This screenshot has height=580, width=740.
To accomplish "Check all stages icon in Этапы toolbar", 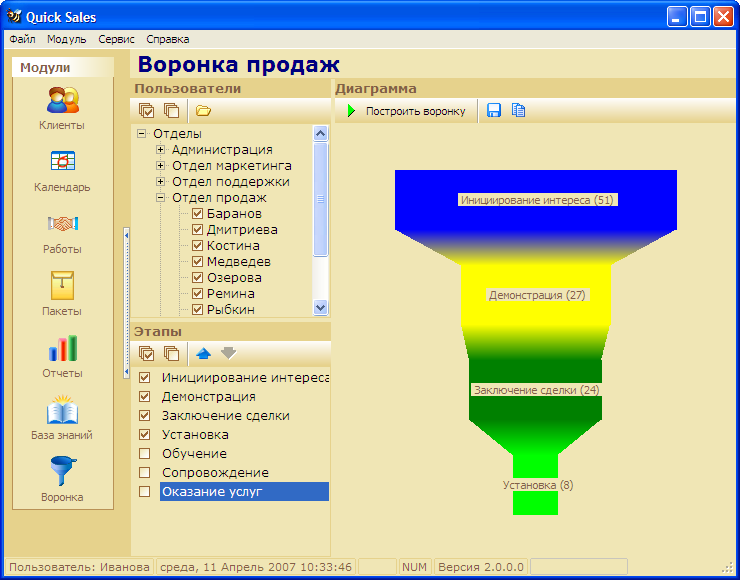I will click(x=146, y=353).
